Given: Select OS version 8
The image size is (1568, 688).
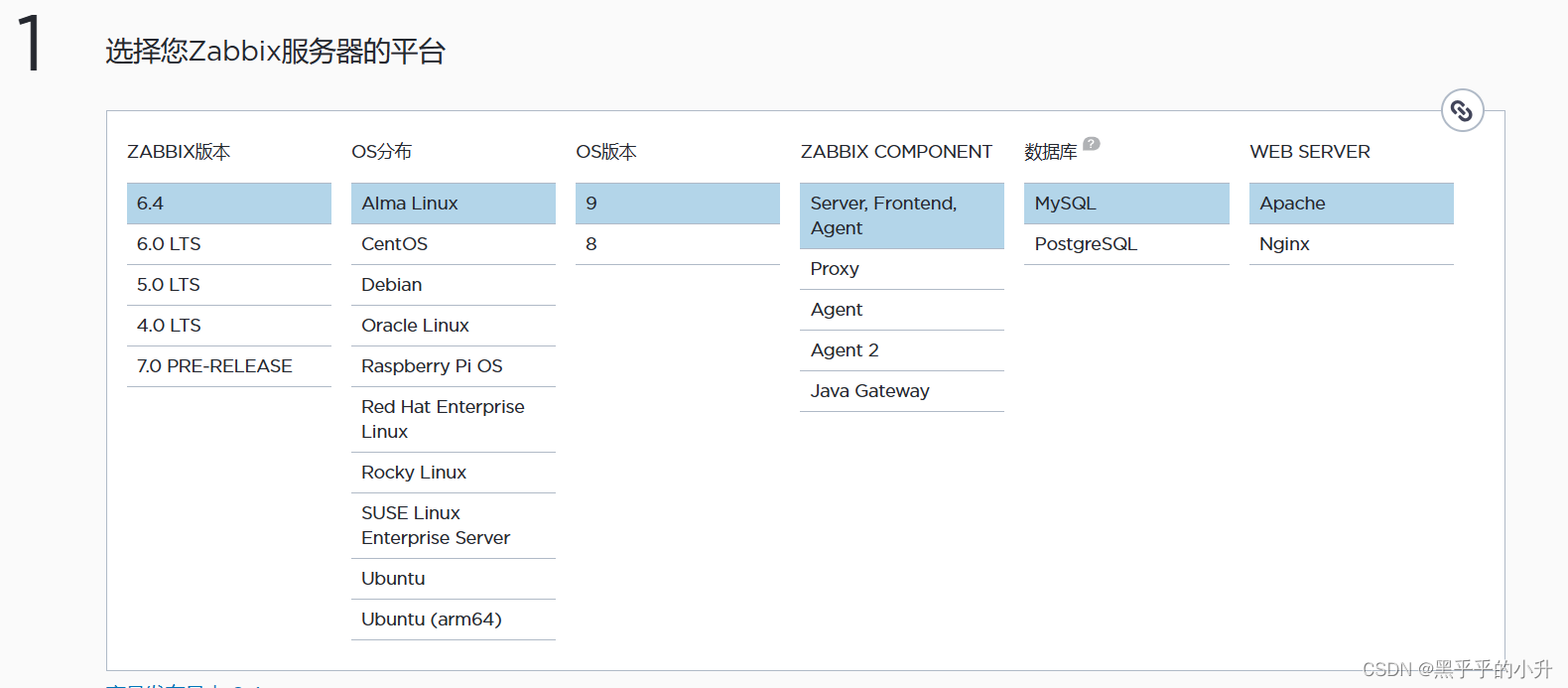Looking at the screenshot, I should 678,244.
